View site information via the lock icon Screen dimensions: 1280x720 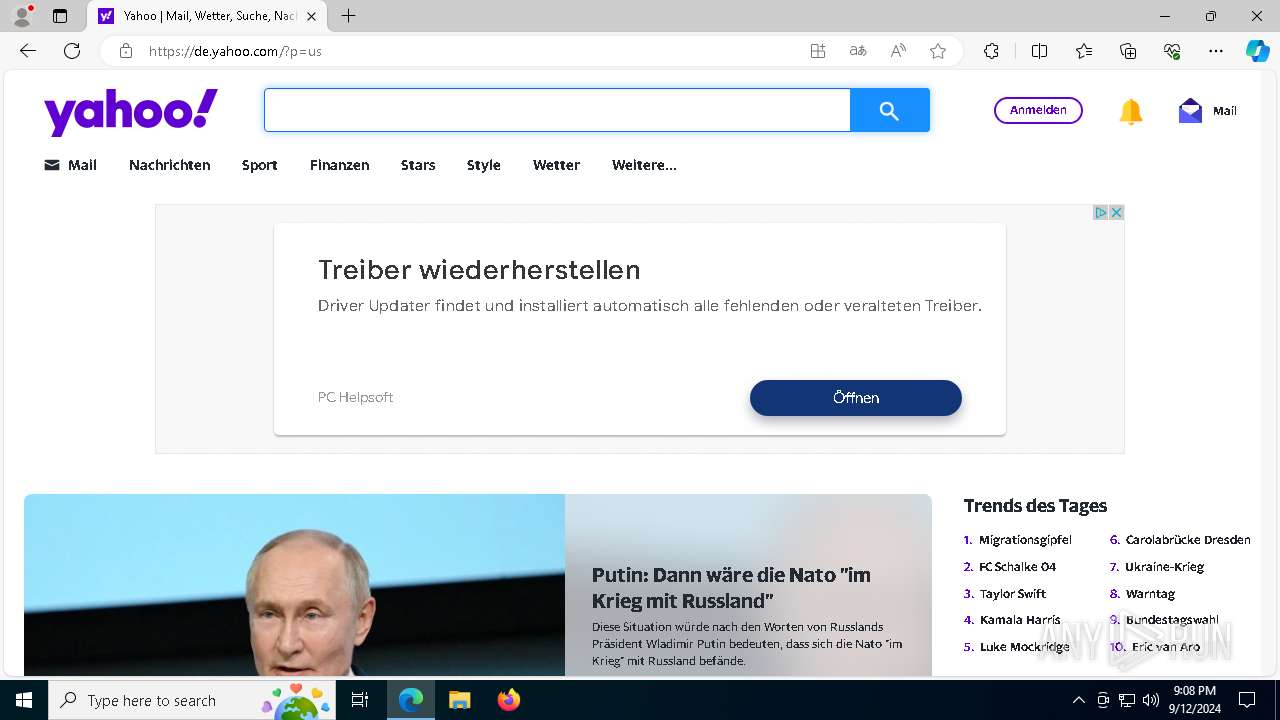click(126, 51)
